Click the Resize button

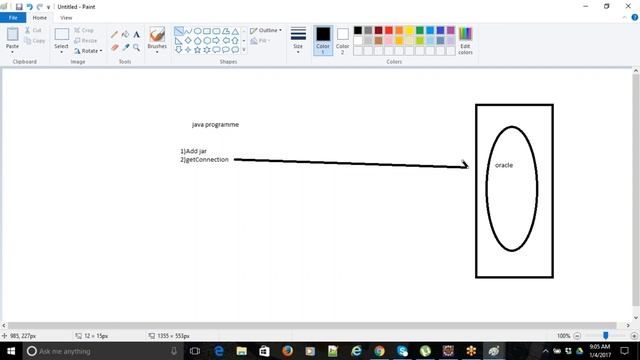coord(86,40)
